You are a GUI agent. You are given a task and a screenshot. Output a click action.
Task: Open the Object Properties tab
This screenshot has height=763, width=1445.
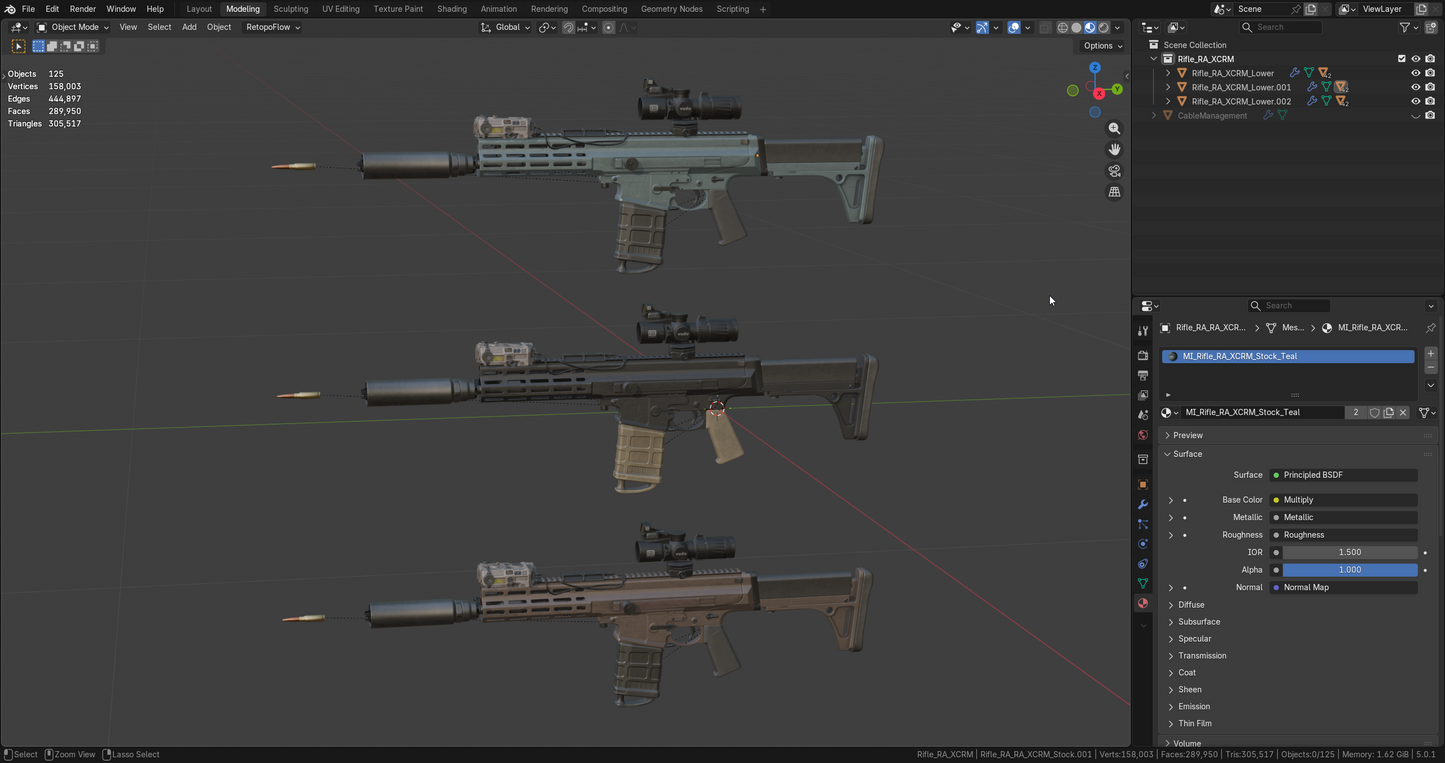coord(1143,484)
